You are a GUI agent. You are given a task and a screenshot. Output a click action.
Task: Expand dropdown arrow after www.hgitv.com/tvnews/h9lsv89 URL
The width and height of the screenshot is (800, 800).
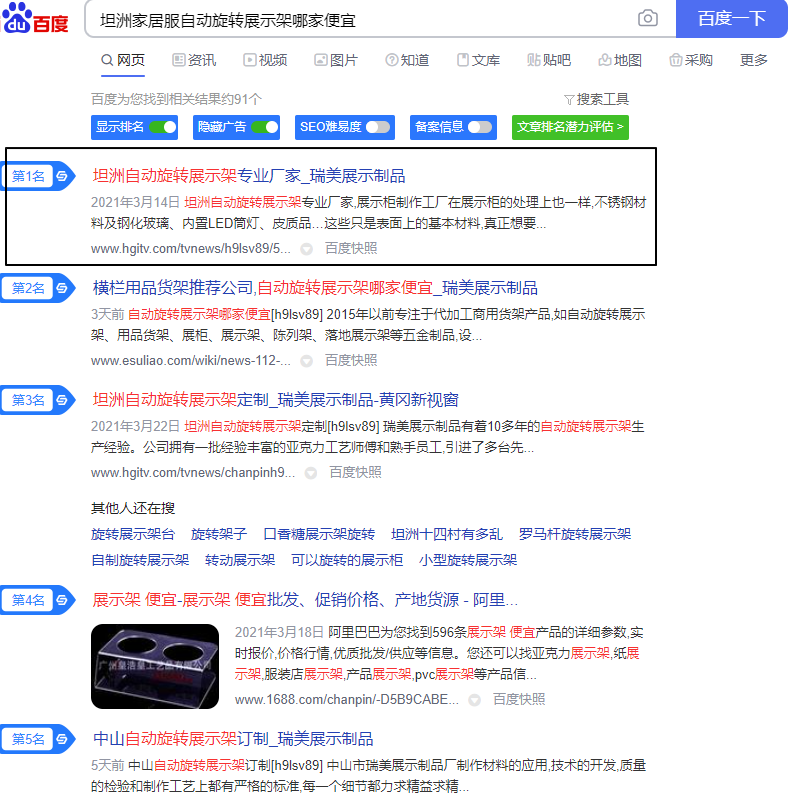point(306,249)
